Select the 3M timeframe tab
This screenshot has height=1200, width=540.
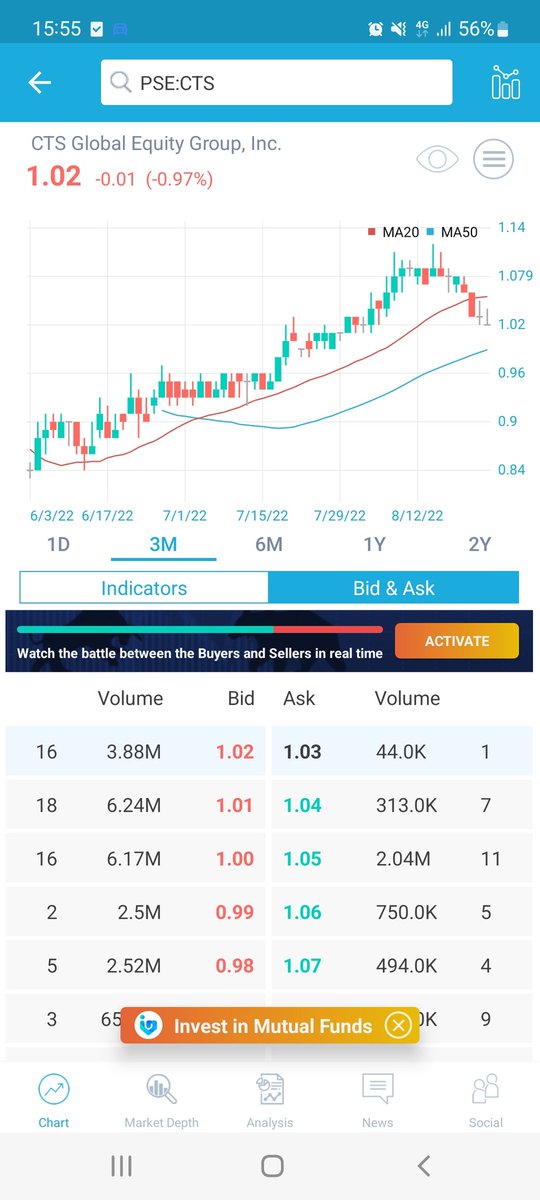pos(163,544)
